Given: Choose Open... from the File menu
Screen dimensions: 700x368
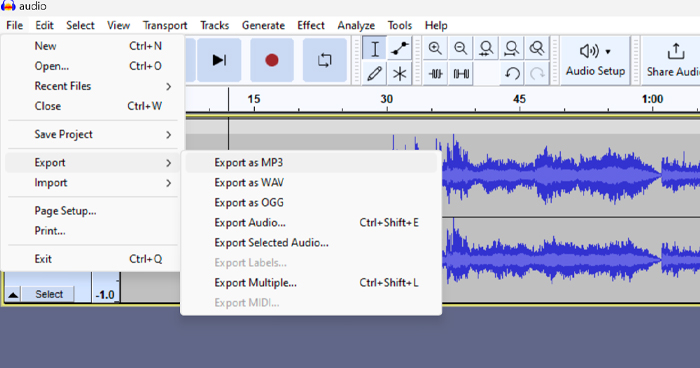Looking at the screenshot, I should coord(93,66).
